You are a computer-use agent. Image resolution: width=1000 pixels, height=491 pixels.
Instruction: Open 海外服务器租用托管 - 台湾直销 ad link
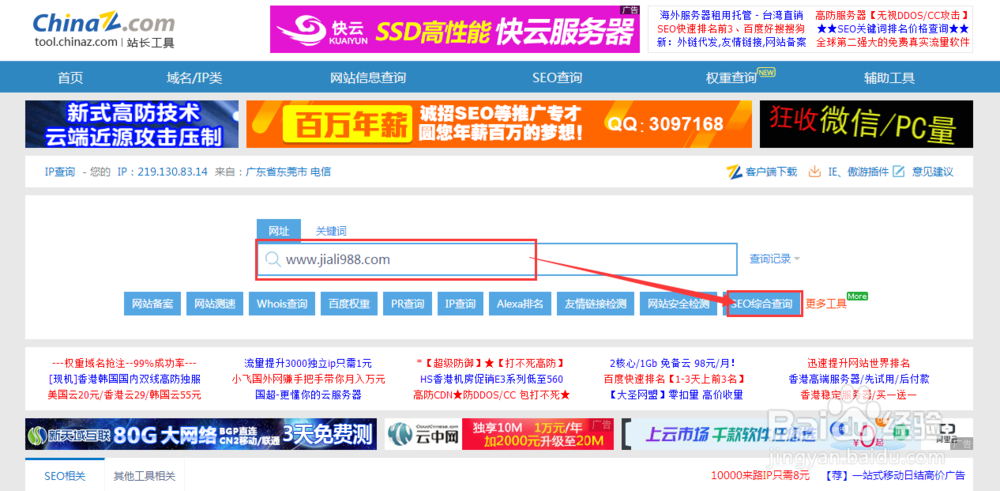(730, 15)
